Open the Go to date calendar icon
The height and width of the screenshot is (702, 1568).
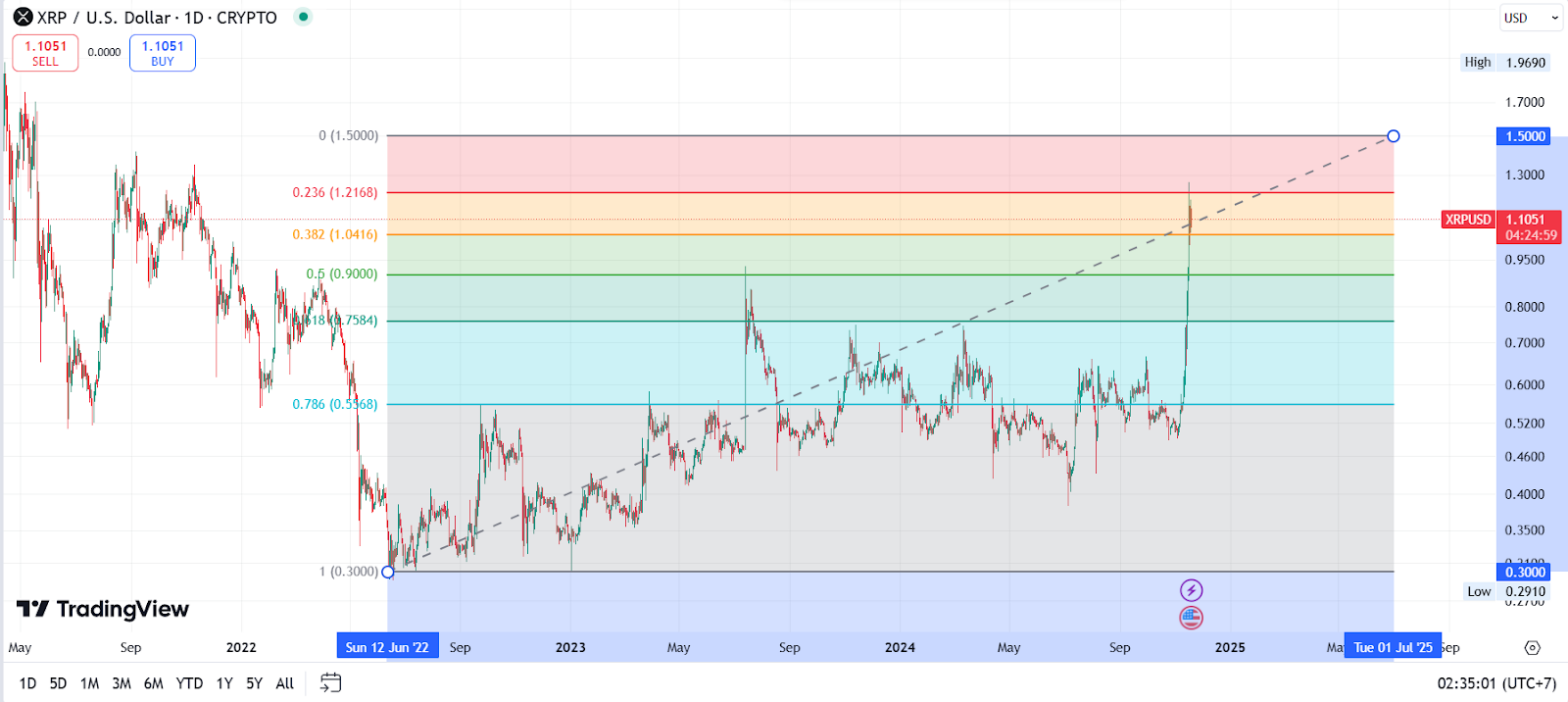coord(331,683)
